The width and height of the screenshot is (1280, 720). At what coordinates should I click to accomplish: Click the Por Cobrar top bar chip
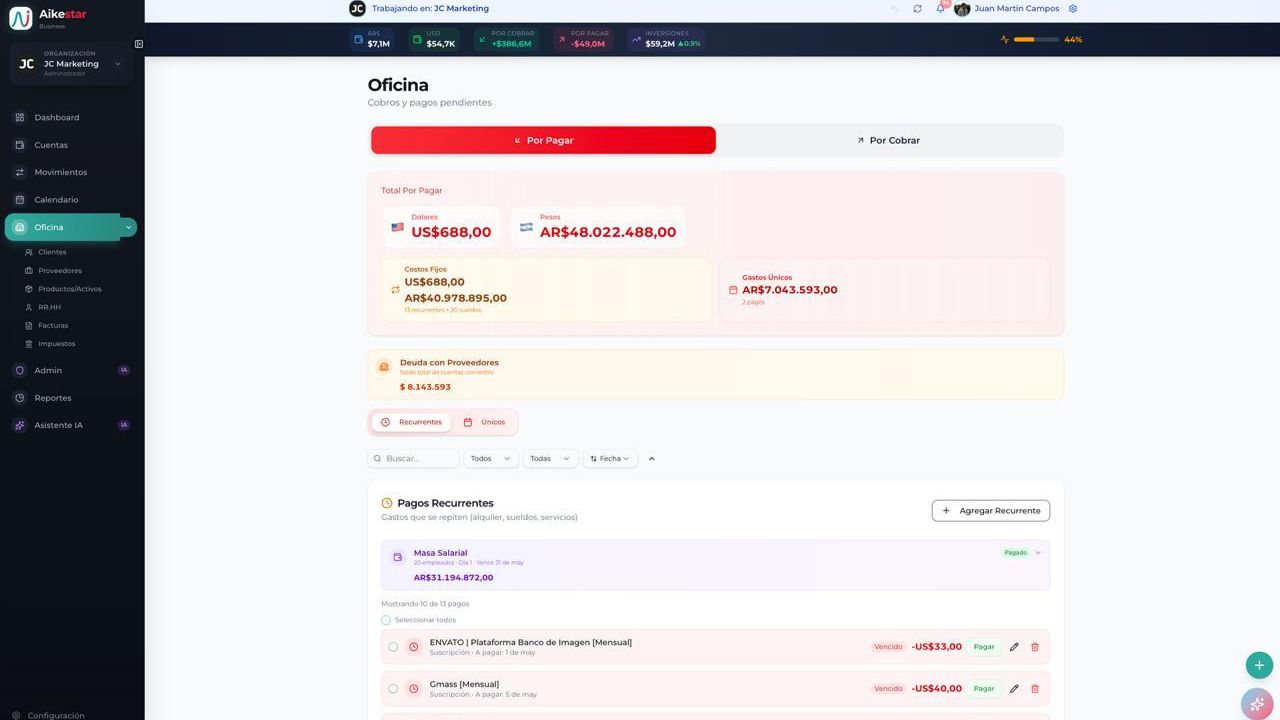tap(506, 40)
